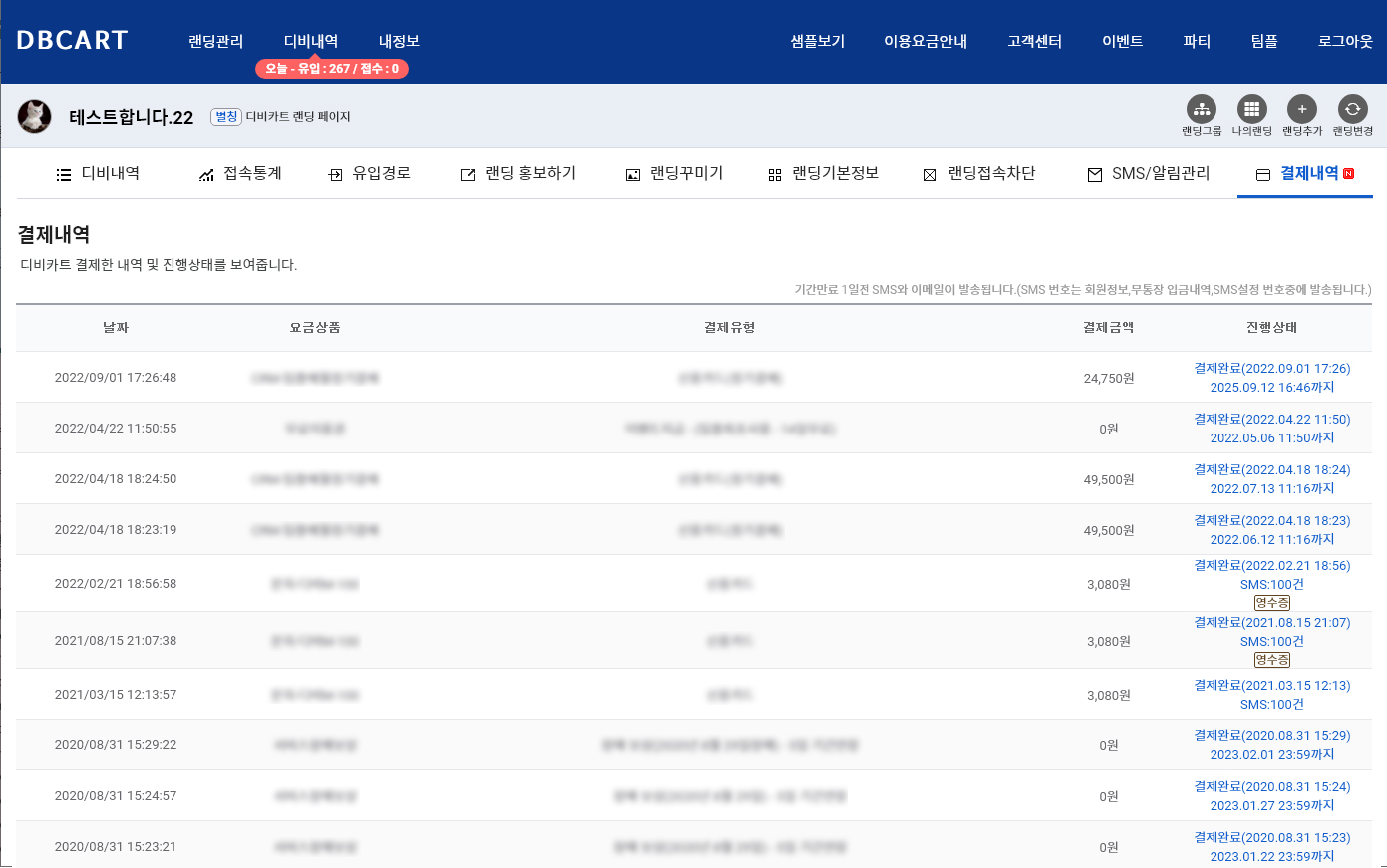Click the 랜딩그룹 icon

coord(1201,110)
